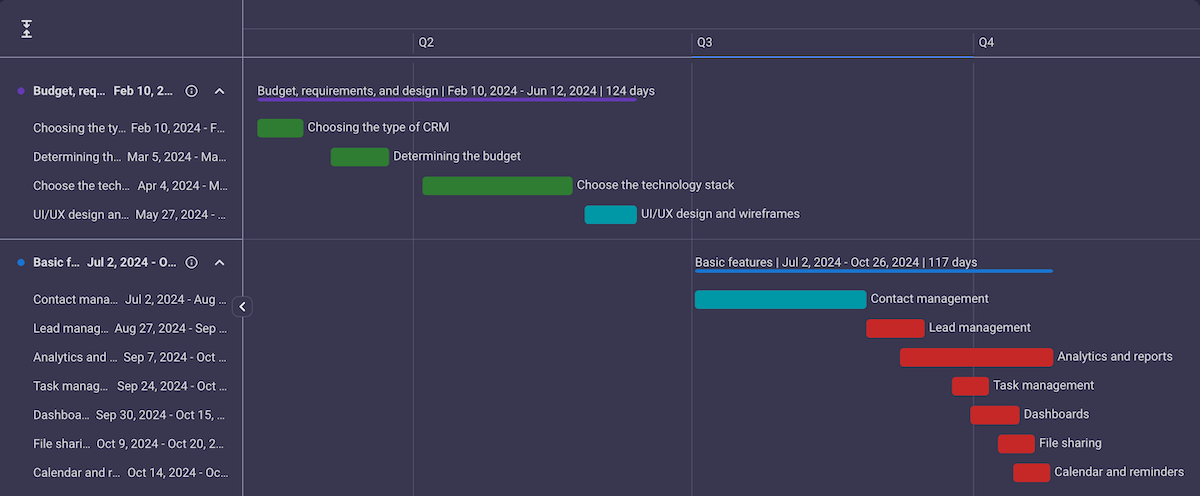The height and width of the screenshot is (496, 1200).
Task: Collapse the Budget, requirements, and design group
Action: [x=220, y=91]
